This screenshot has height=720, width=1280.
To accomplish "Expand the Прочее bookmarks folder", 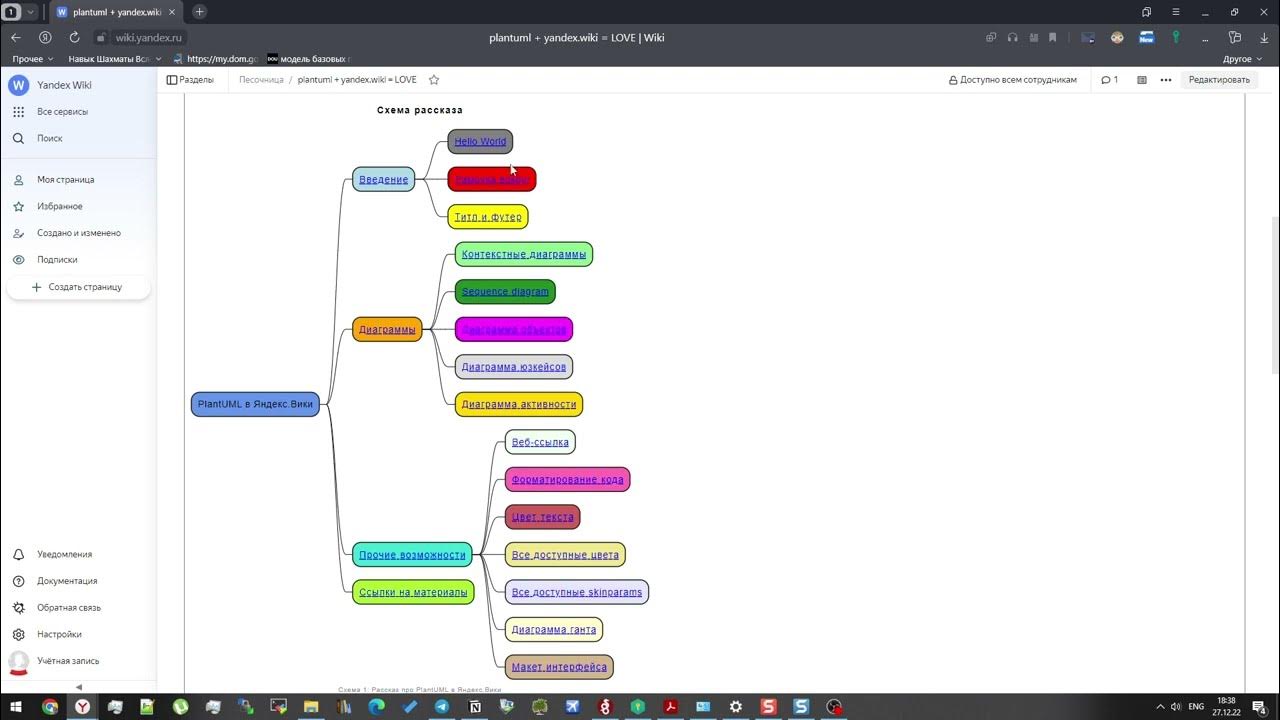I will tap(32, 59).
